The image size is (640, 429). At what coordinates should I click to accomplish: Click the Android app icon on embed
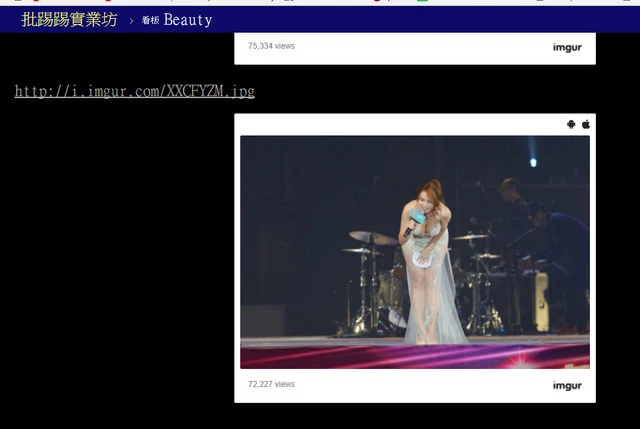(x=571, y=124)
